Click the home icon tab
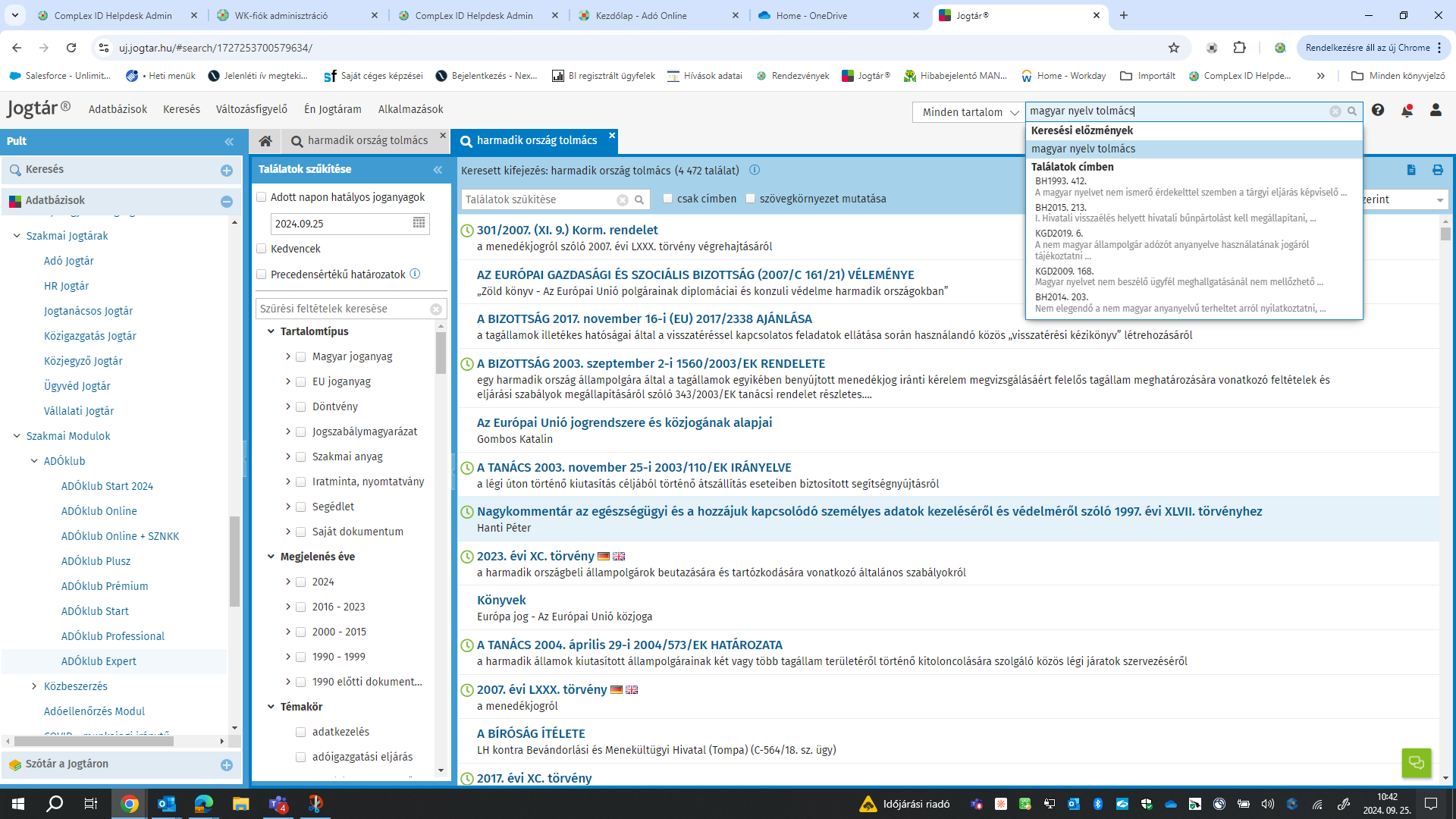This screenshot has width=1456, height=819. (x=265, y=141)
